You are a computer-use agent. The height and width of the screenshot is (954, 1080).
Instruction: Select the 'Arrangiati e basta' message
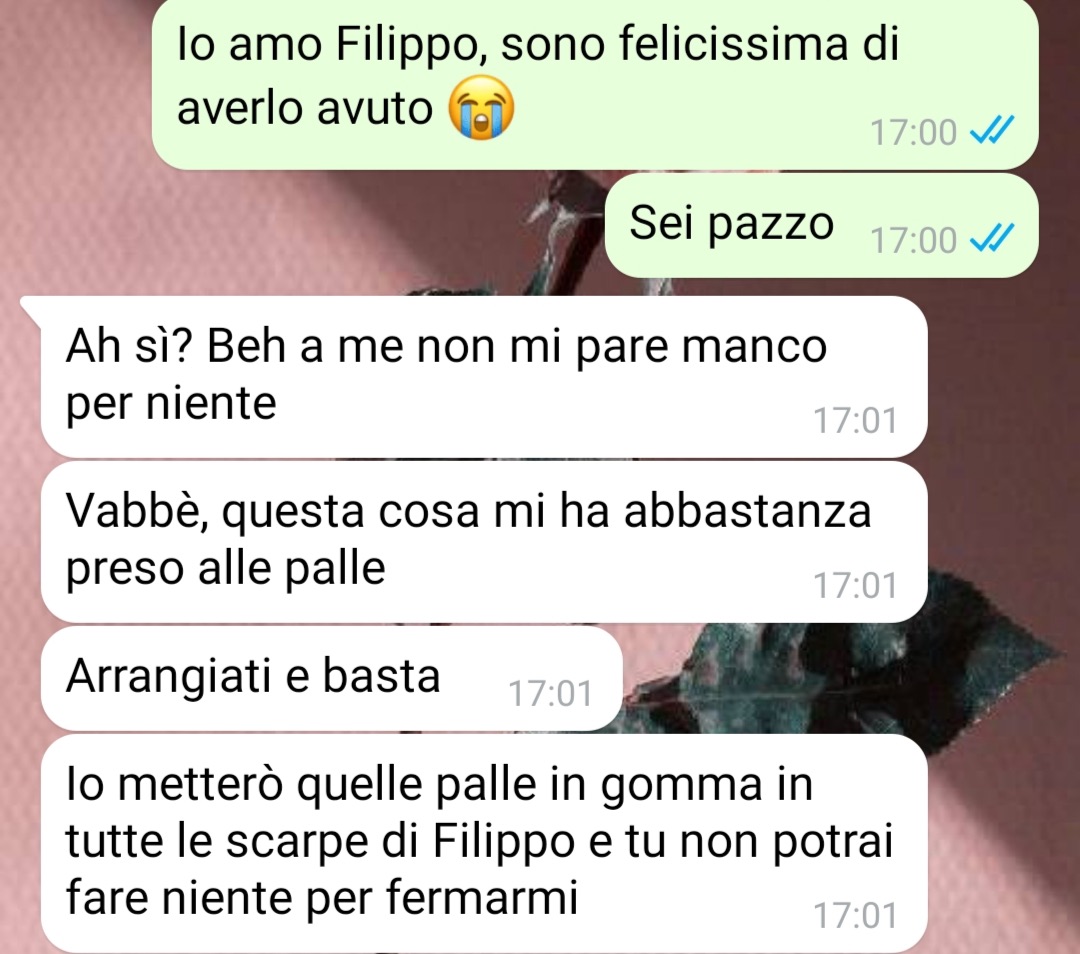(x=332, y=678)
